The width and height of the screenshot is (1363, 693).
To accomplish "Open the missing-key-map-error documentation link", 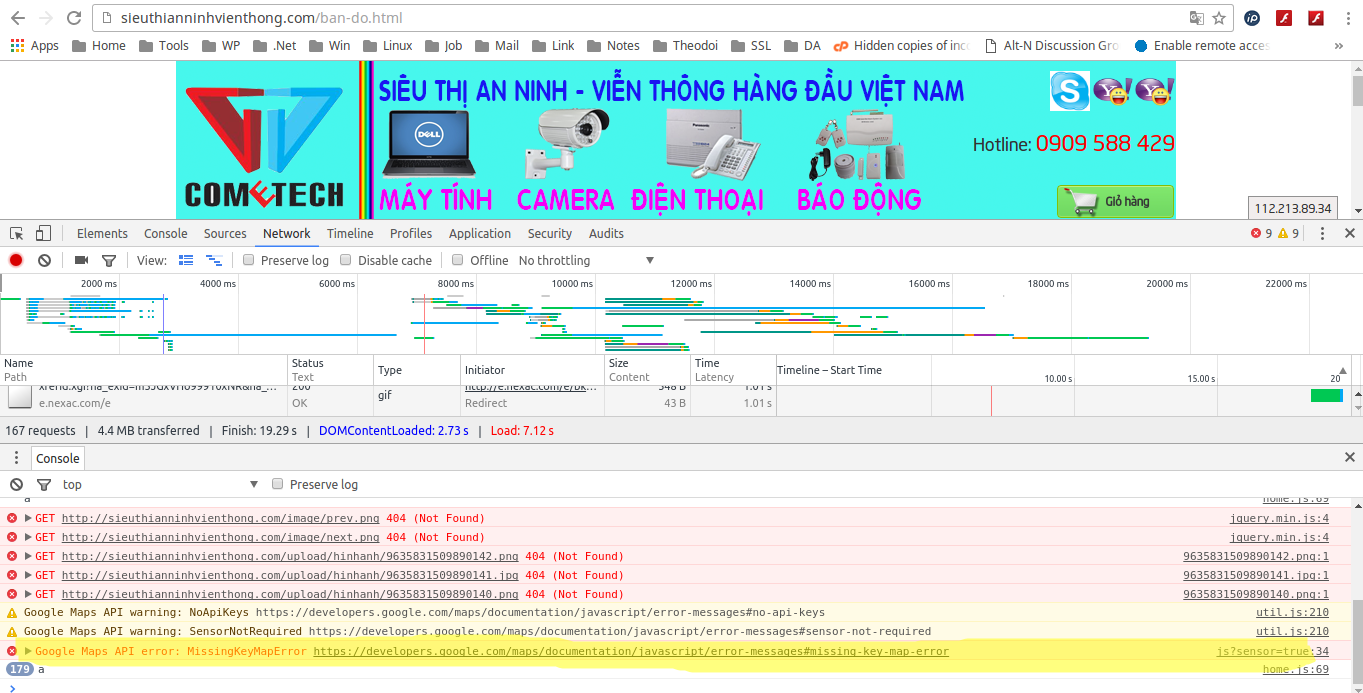I will (631, 651).
